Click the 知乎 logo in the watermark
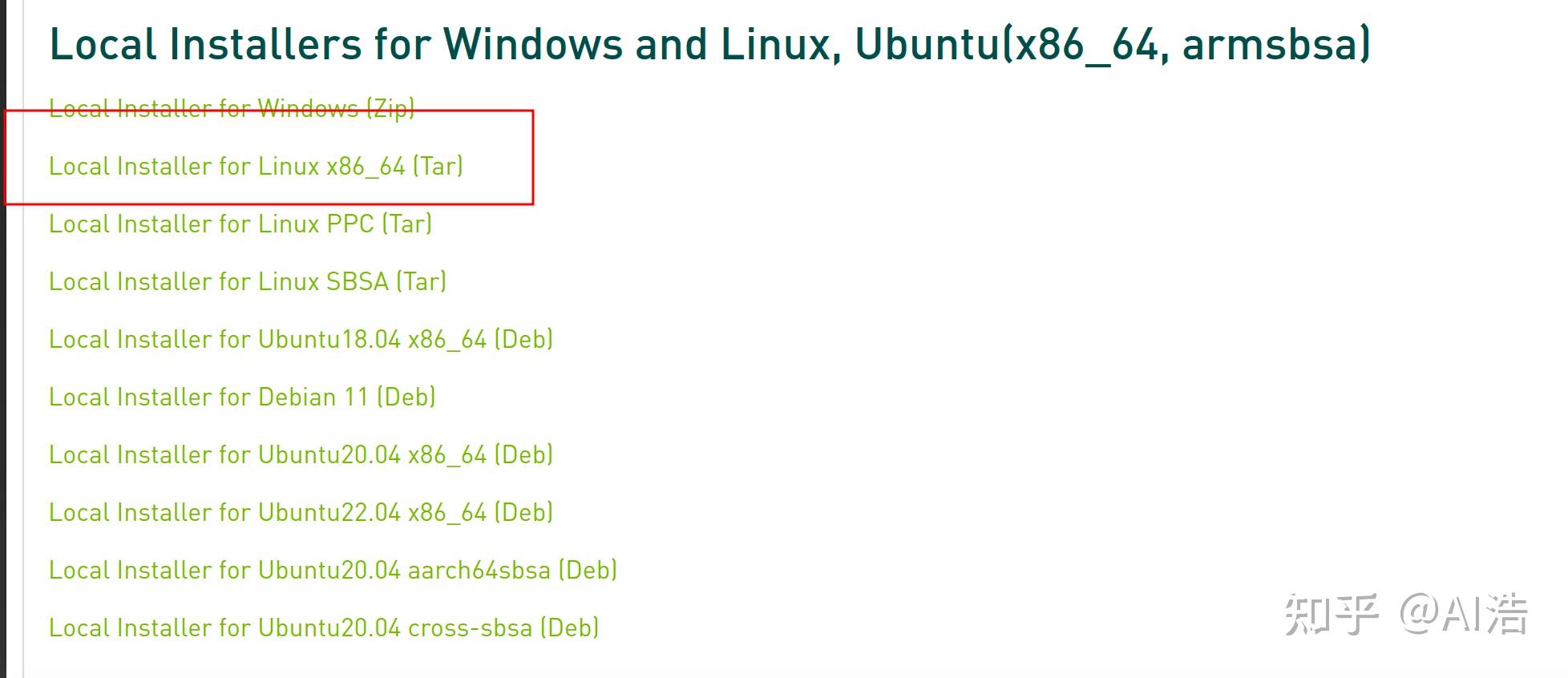The width and height of the screenshot is (1568, 678). click(1331, 615)
